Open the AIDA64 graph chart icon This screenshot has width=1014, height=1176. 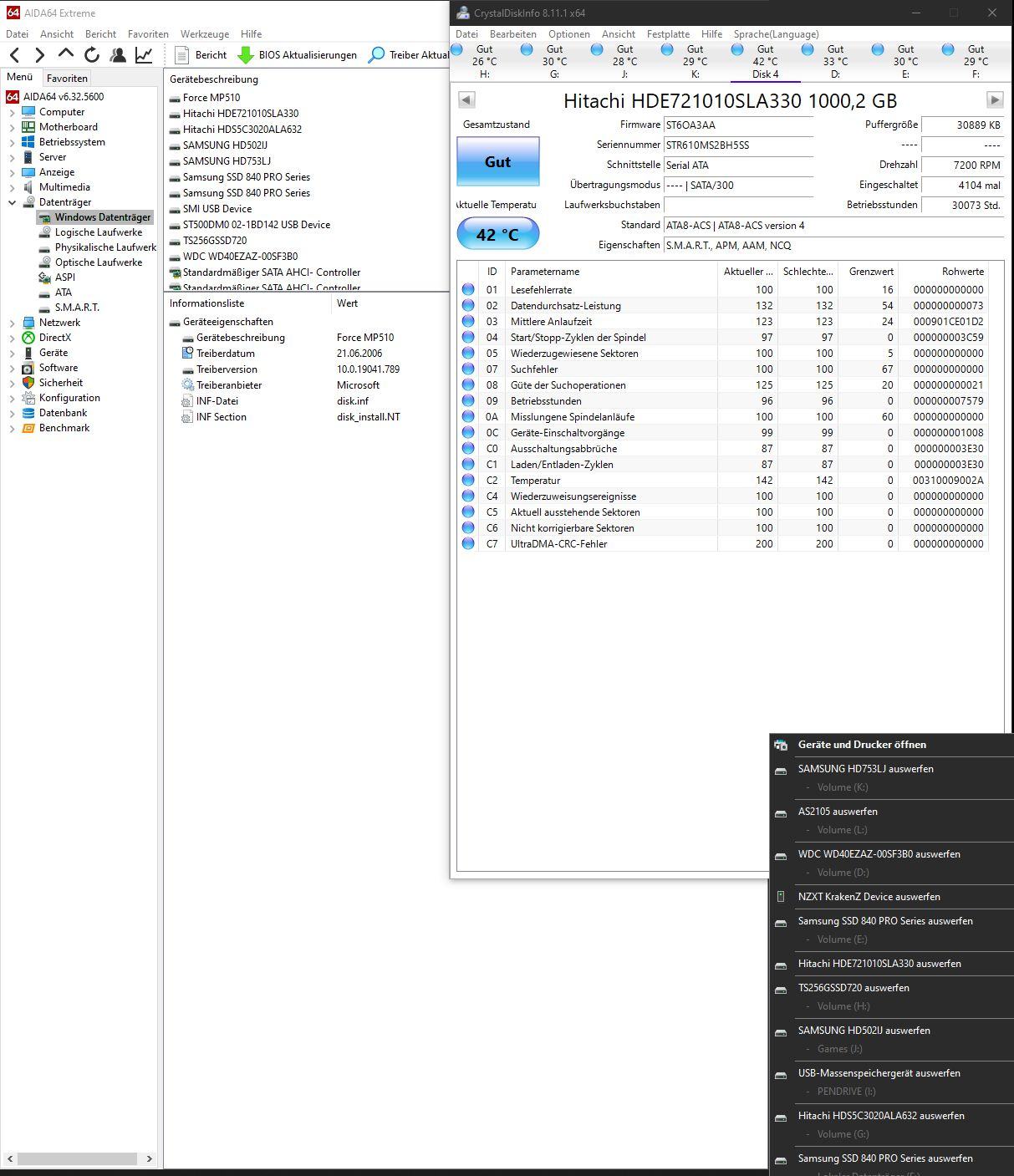click(144, 55)
